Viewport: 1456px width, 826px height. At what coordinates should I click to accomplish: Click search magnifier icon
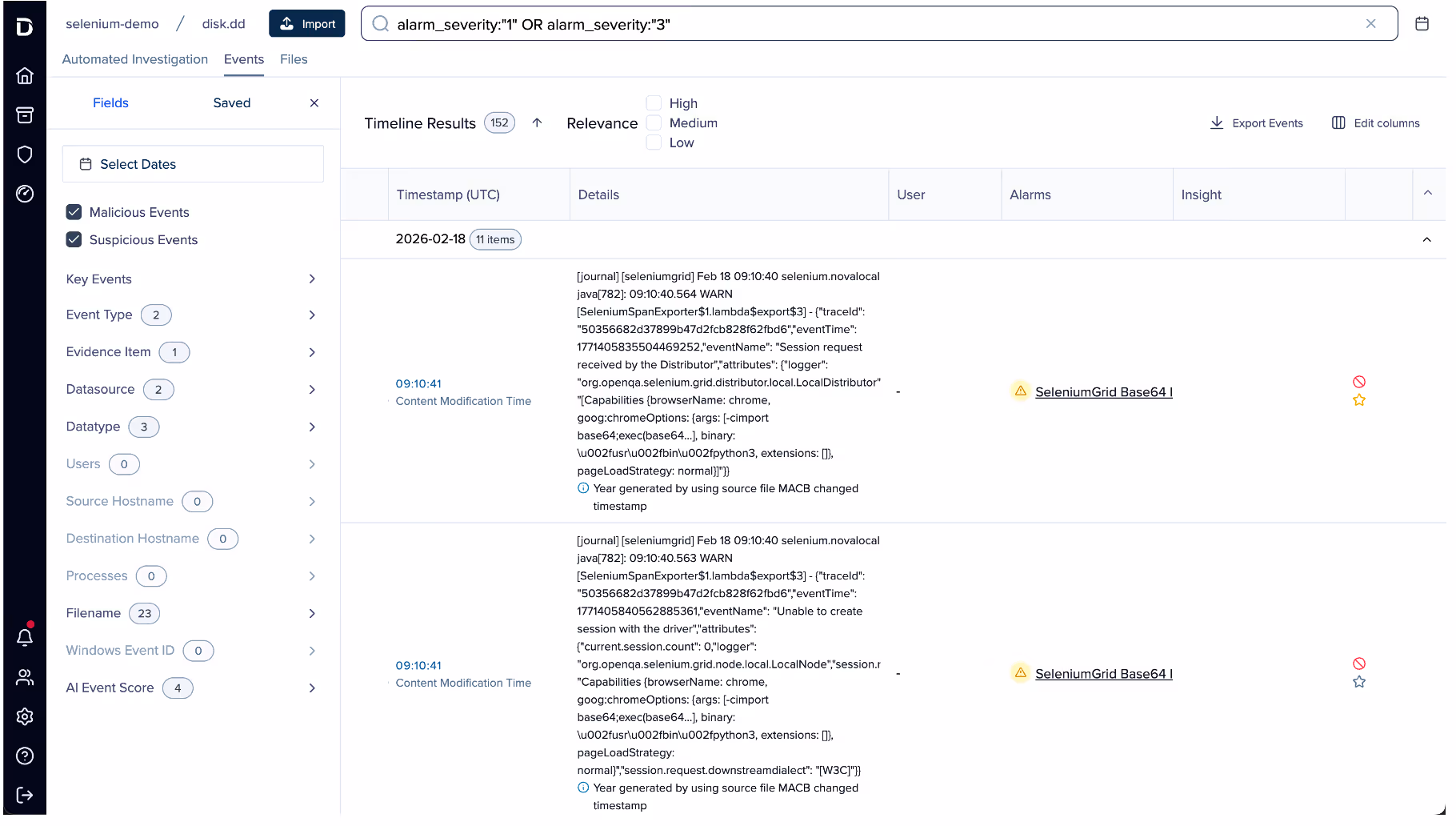pyautogui.click(x=381, y=24)
